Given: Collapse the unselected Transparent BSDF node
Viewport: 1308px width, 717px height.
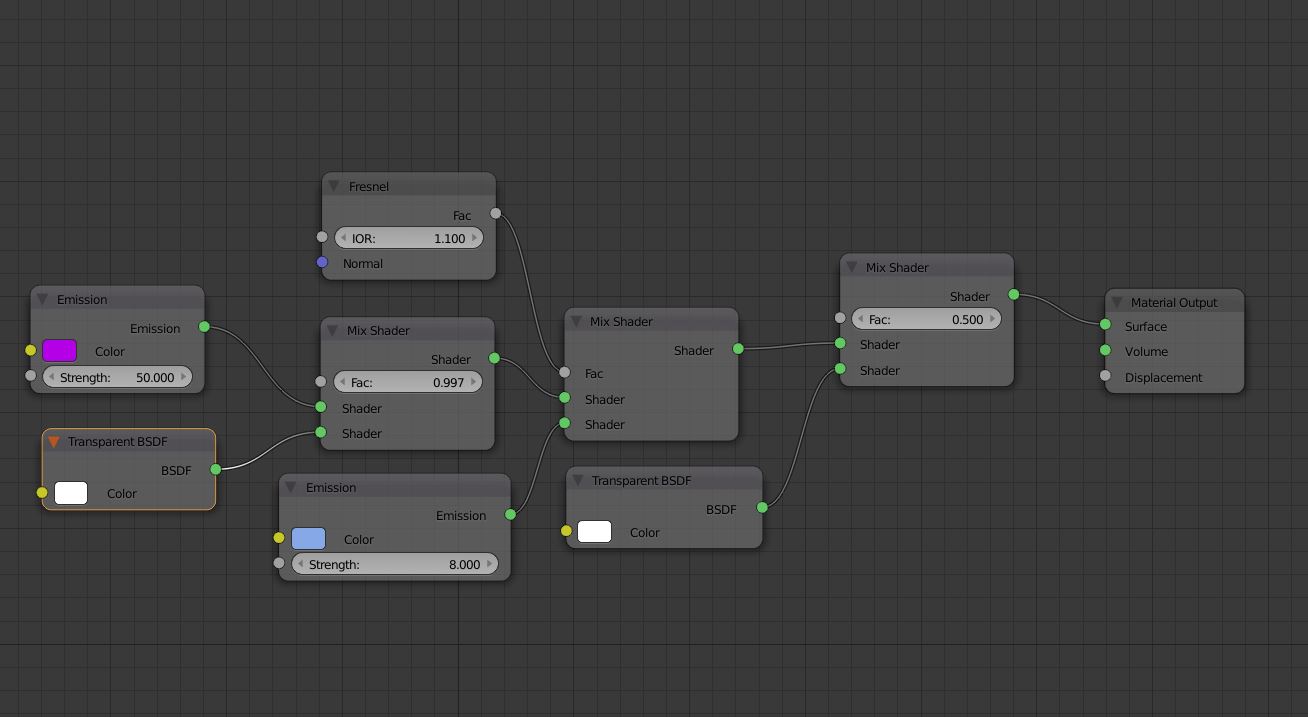Looking at the screenshot, I should coord(578,480).
